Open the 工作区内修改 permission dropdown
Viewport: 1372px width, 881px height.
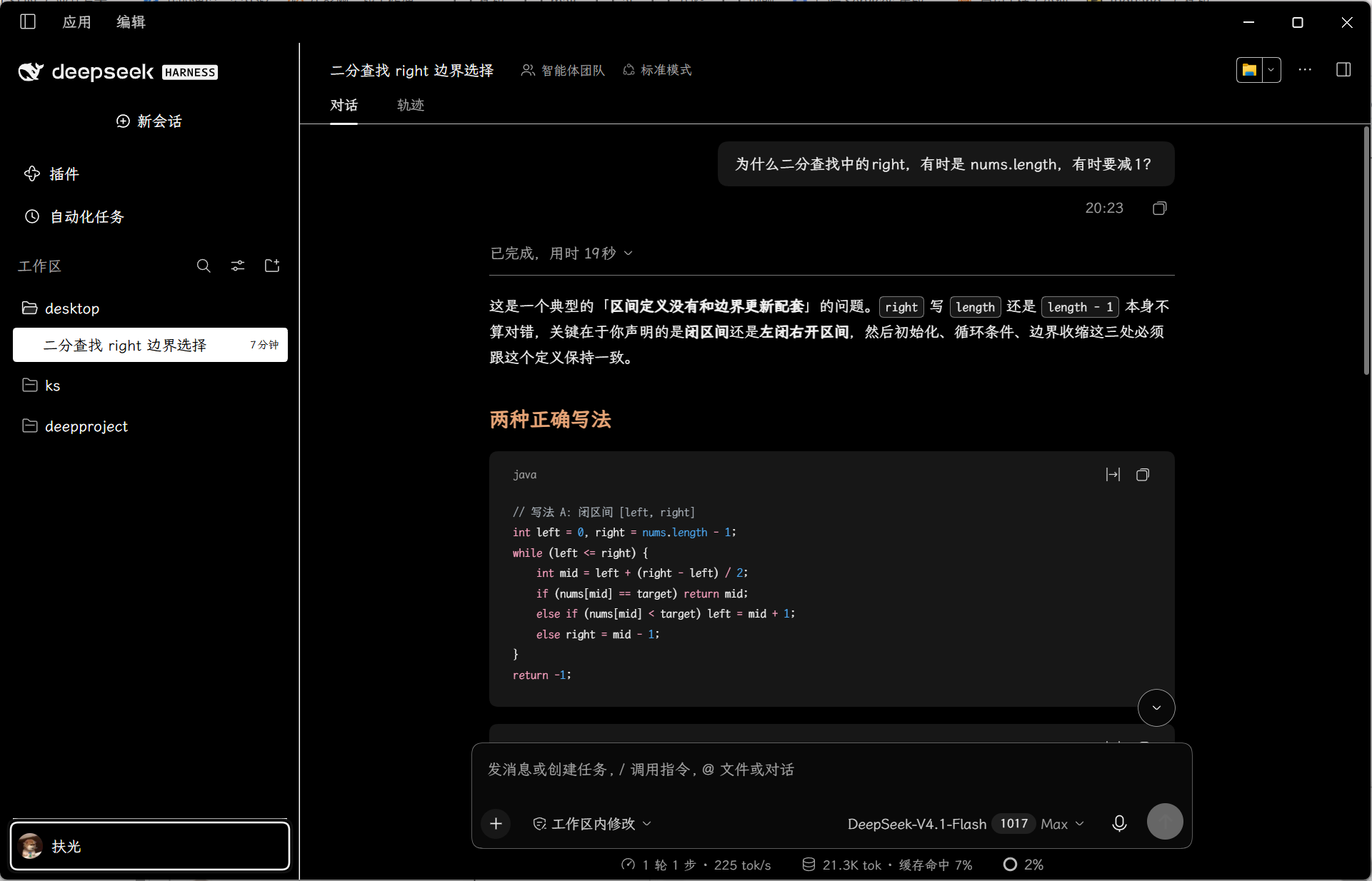point(593,824)
